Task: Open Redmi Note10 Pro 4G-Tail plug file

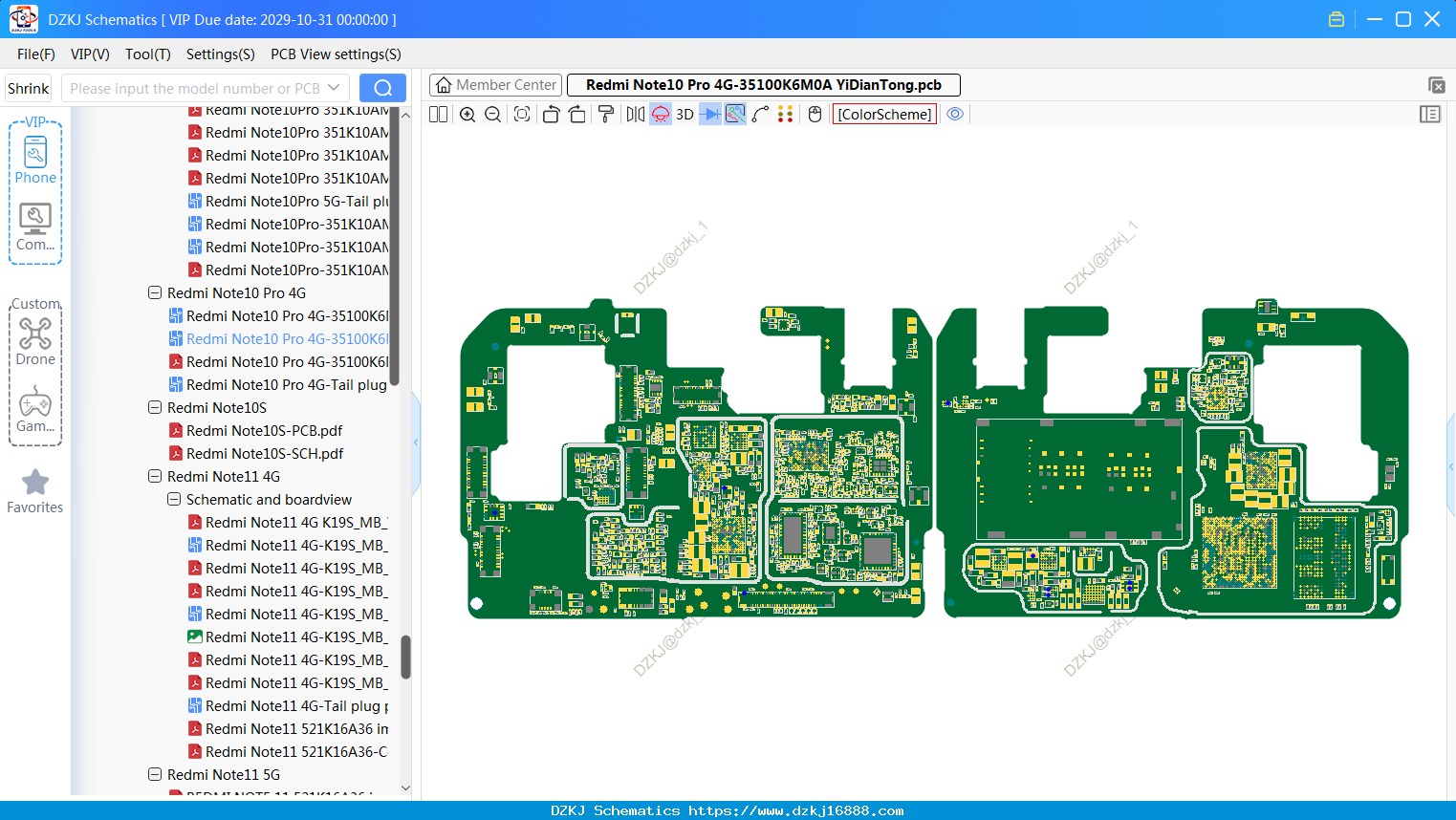Action: (277, 385)
